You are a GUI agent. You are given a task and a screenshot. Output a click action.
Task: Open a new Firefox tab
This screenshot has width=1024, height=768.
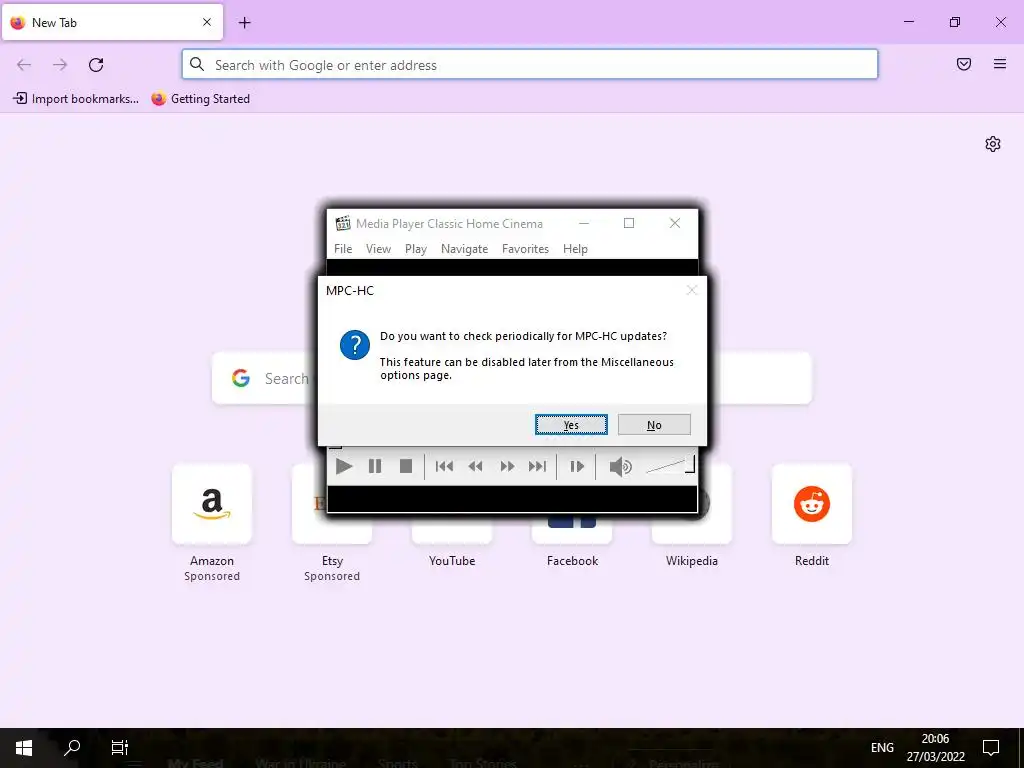click(x=244, y=23)
